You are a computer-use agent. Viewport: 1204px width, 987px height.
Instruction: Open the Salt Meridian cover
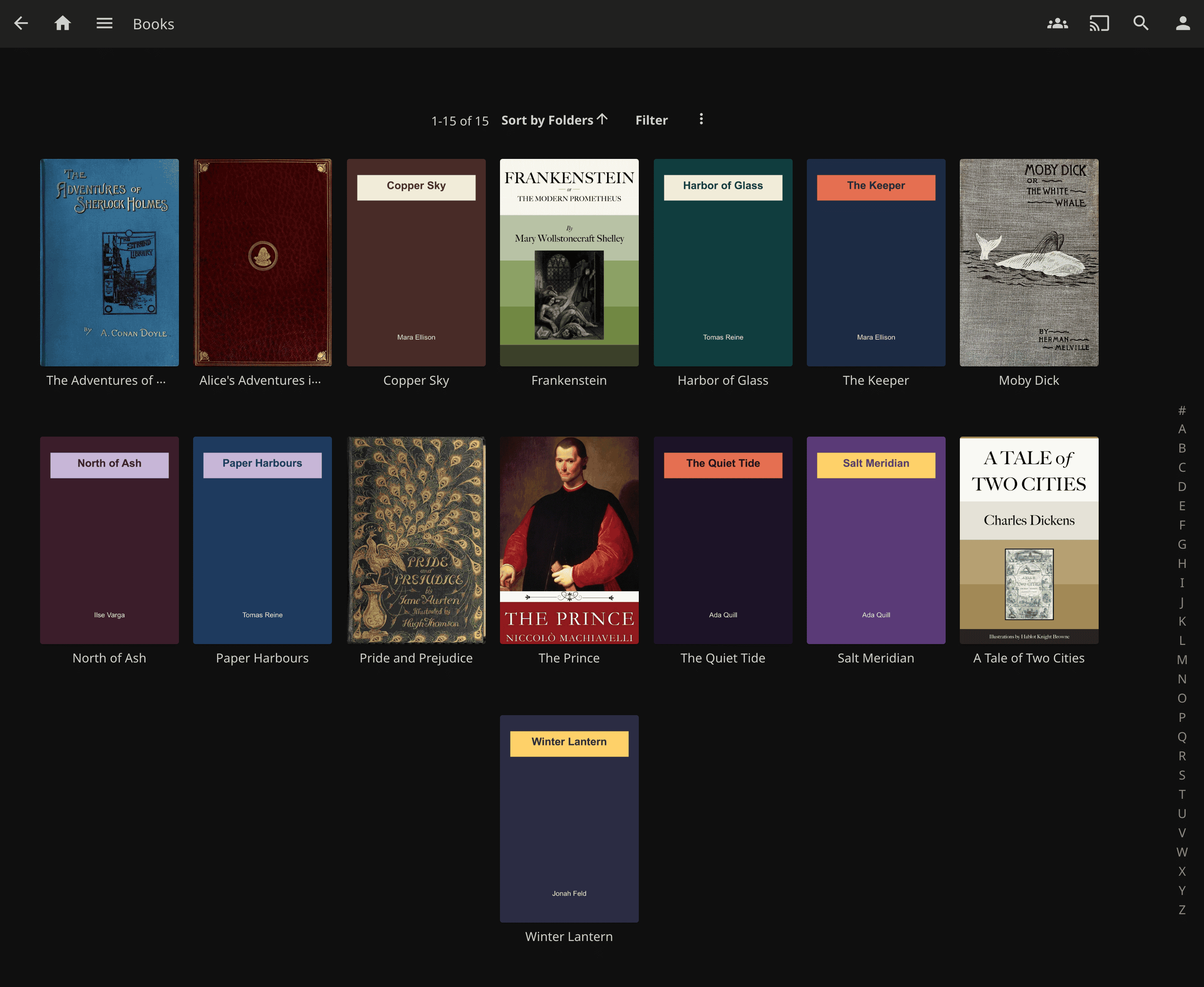pos(875,540)
